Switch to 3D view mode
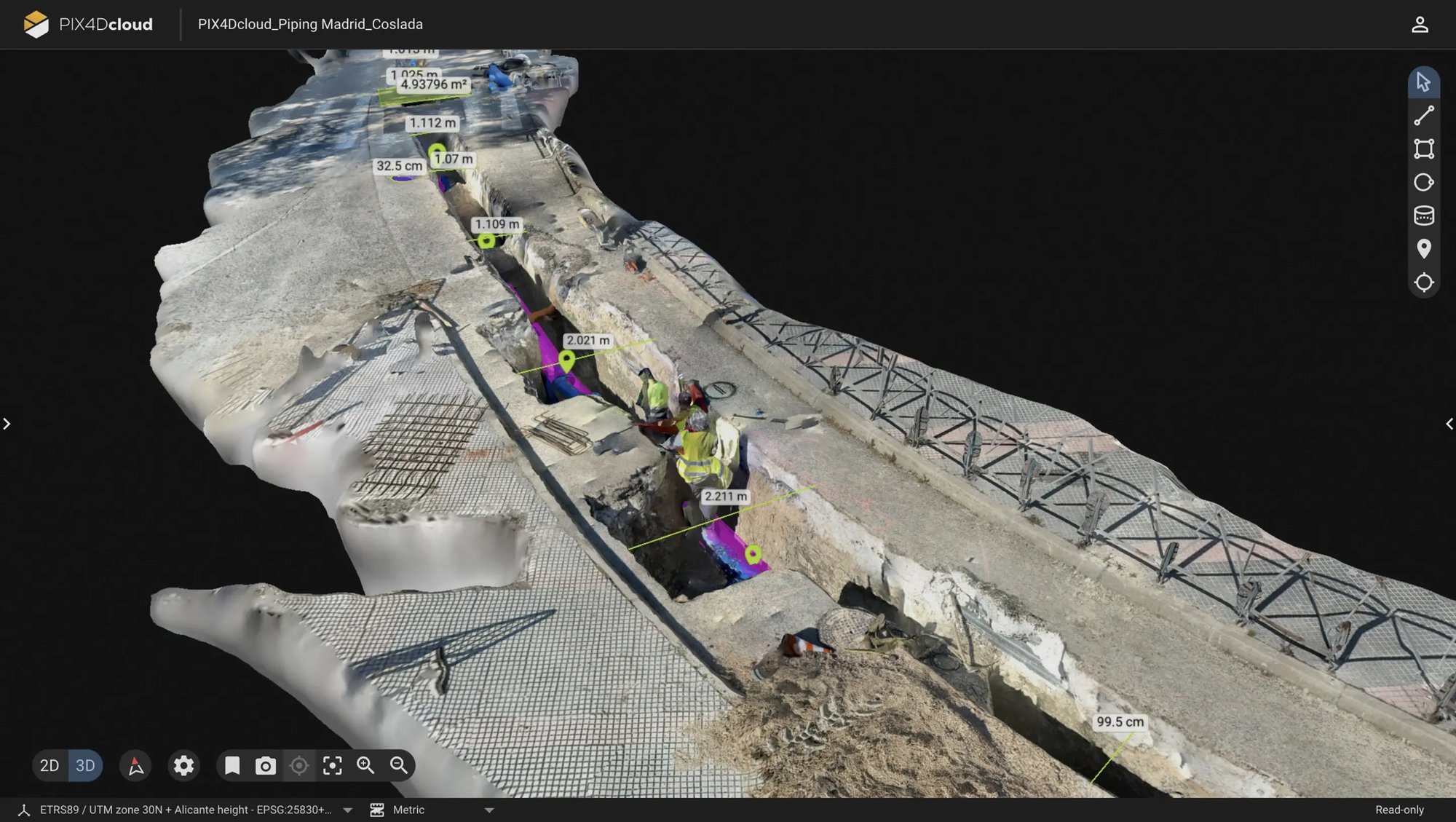The height and width of the screenshot is (822, 1456). point(85,765)
